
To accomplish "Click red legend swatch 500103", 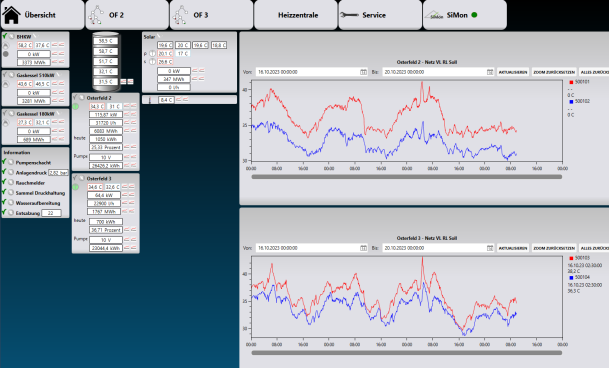I will [x=571, y=258].
